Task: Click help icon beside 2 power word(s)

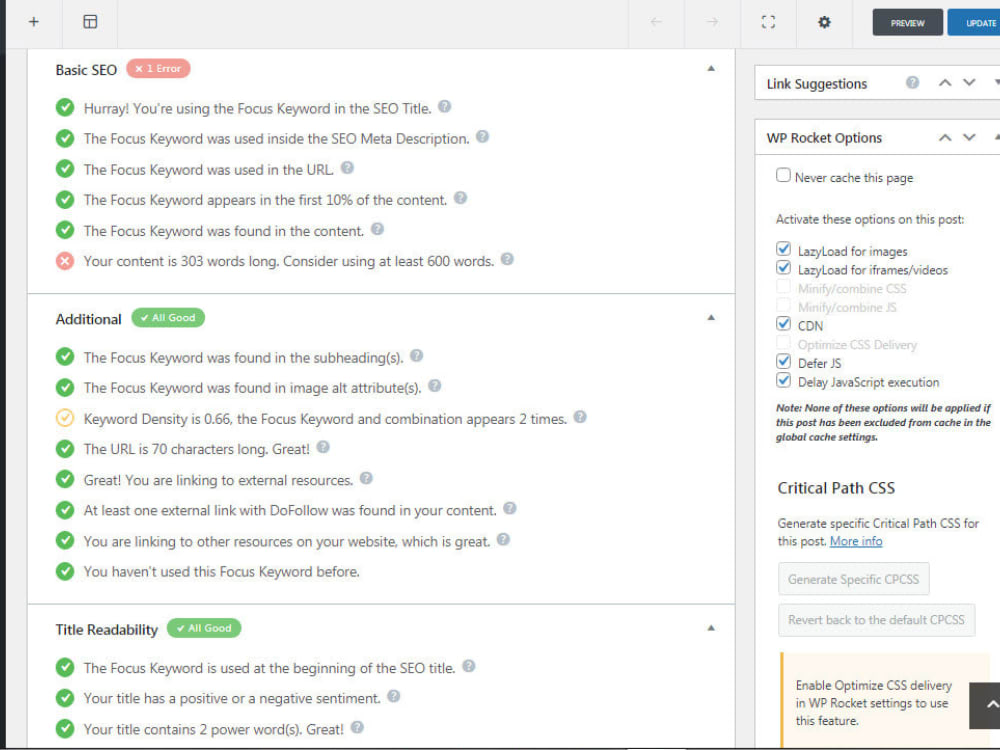Action: (357, 726)
